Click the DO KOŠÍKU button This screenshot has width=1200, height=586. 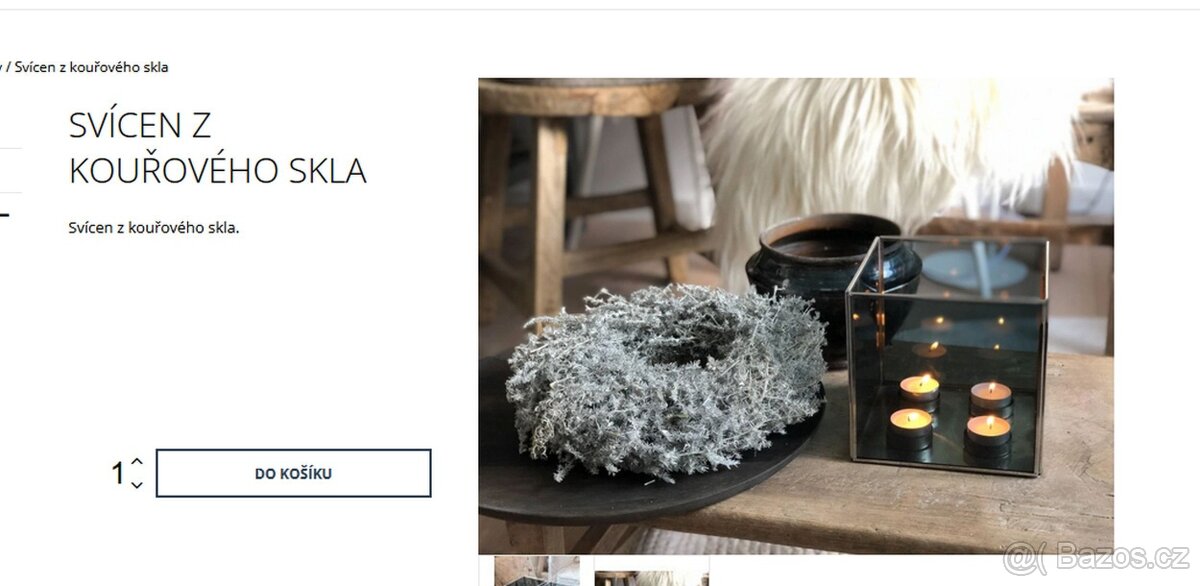(x=293, y=473)
